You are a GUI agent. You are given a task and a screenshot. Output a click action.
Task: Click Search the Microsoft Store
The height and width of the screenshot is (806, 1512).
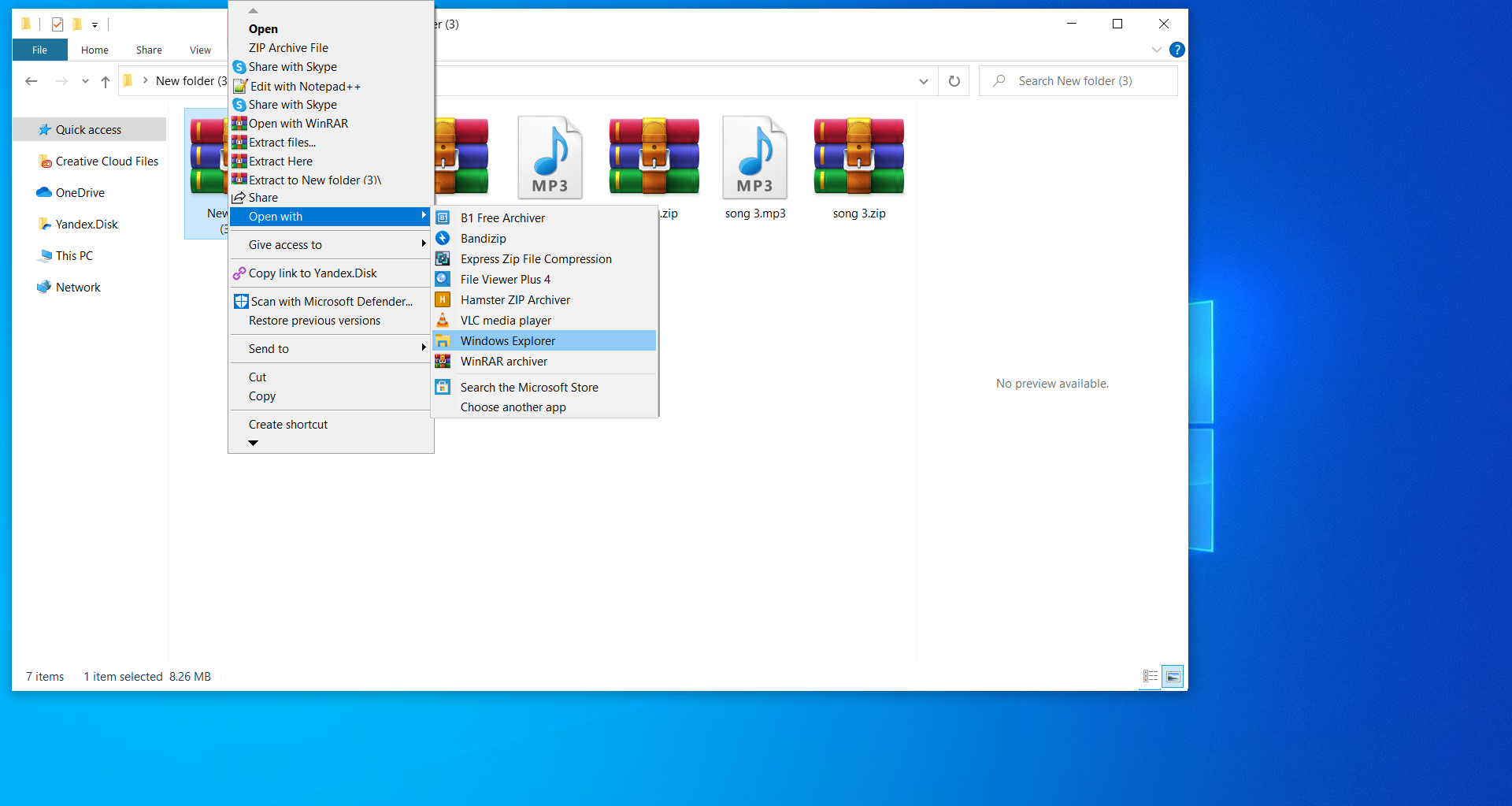528,388
